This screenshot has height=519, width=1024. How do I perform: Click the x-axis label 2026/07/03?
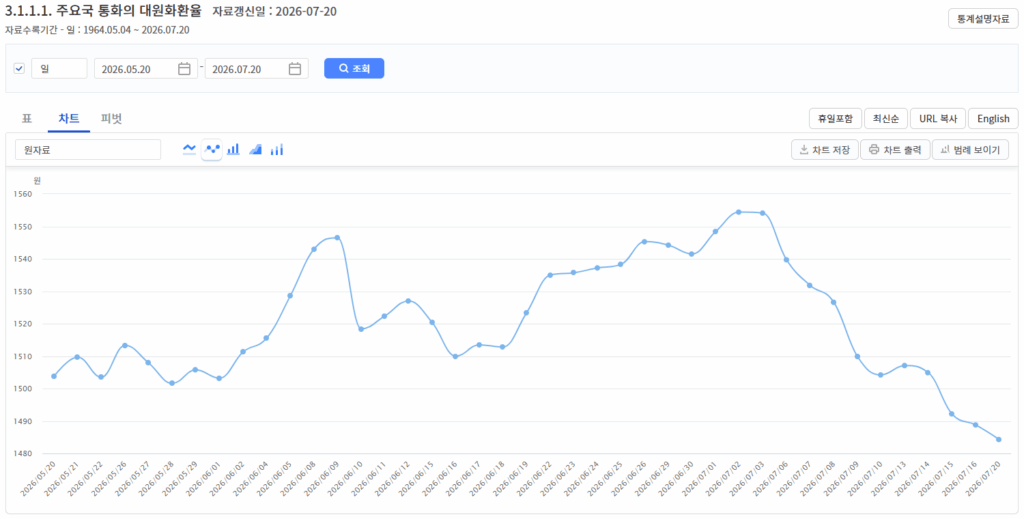tap(748, 479)
